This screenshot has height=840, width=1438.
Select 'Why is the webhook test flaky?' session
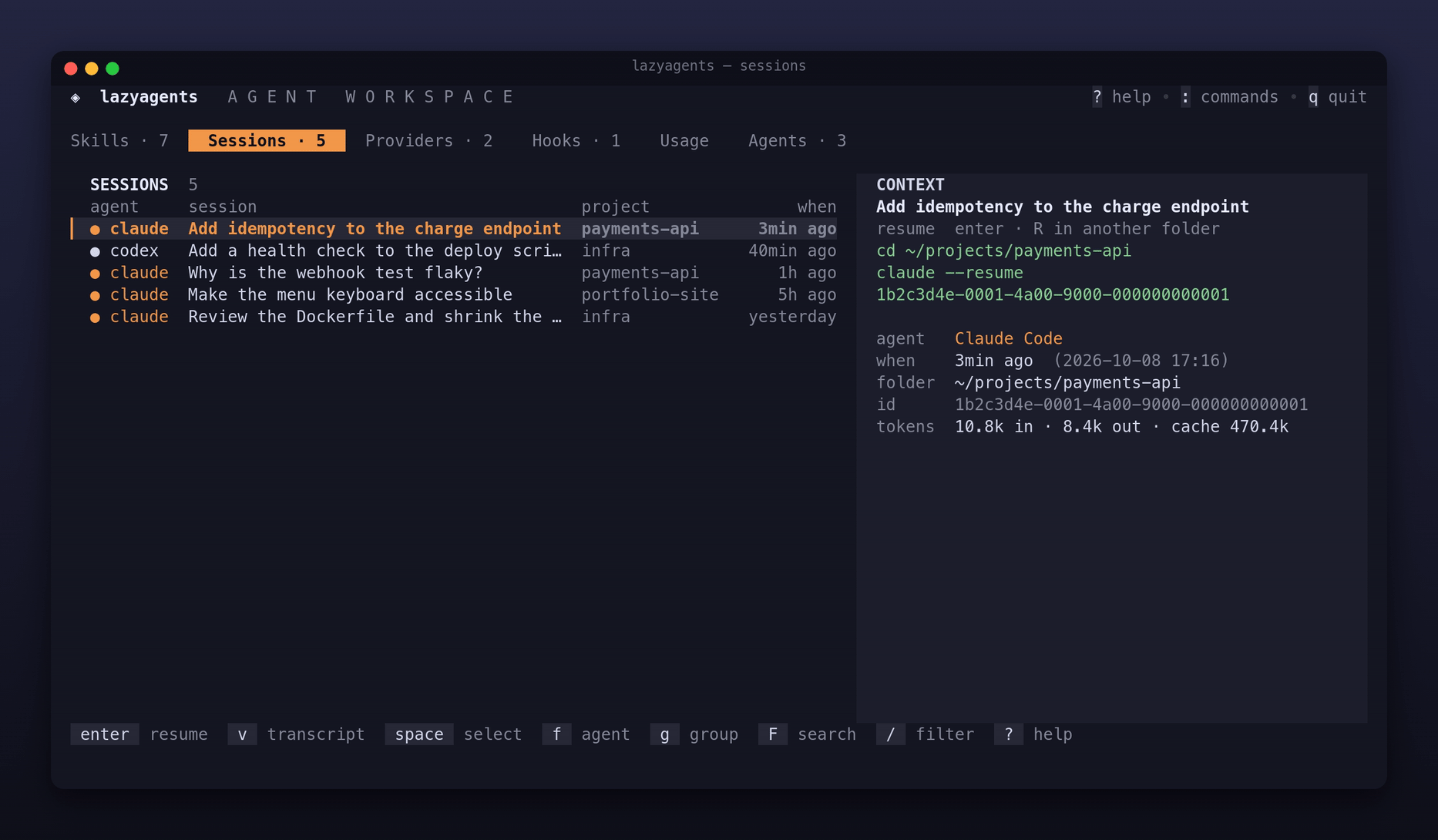point(454,273)
